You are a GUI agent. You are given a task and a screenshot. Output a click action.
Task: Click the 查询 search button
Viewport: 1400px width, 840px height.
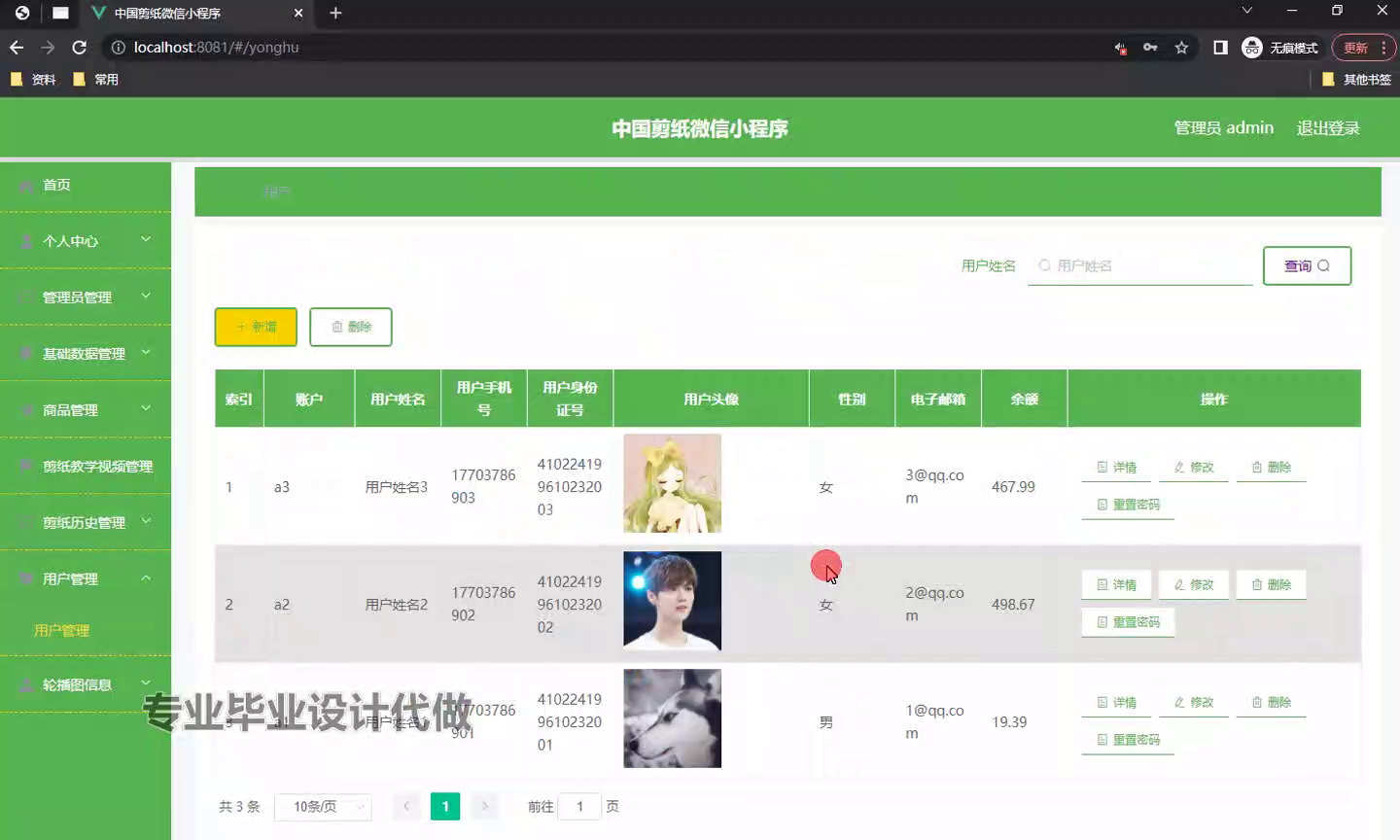1307,265
